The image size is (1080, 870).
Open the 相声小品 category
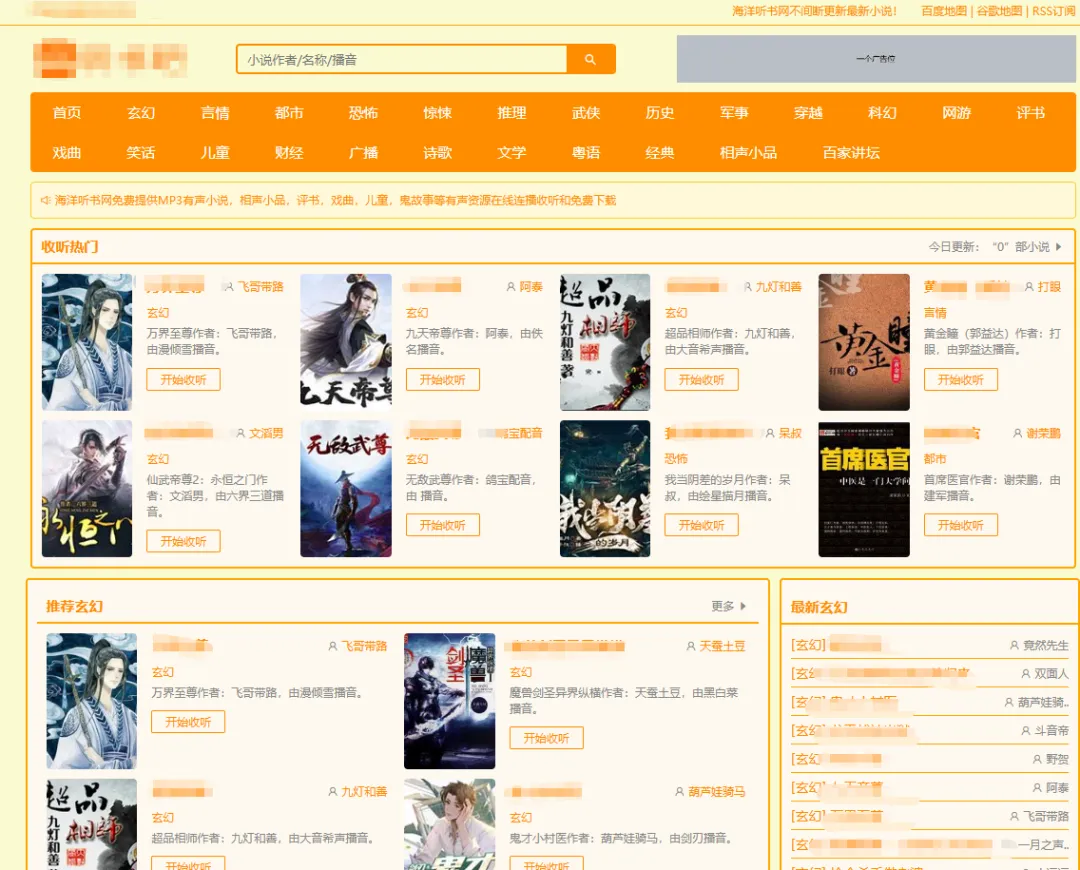(749, 153)
